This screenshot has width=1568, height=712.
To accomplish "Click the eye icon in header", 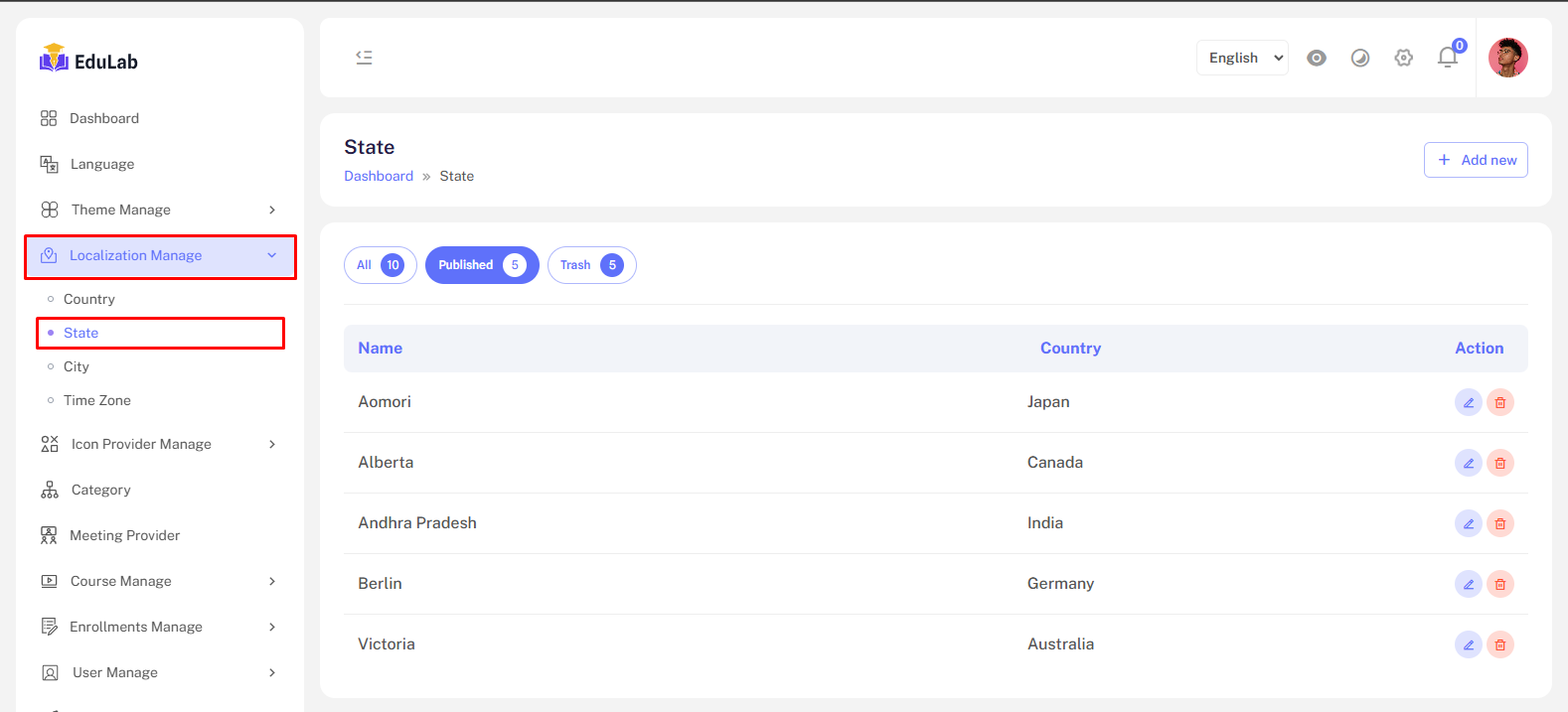I will pos(1316,58).
